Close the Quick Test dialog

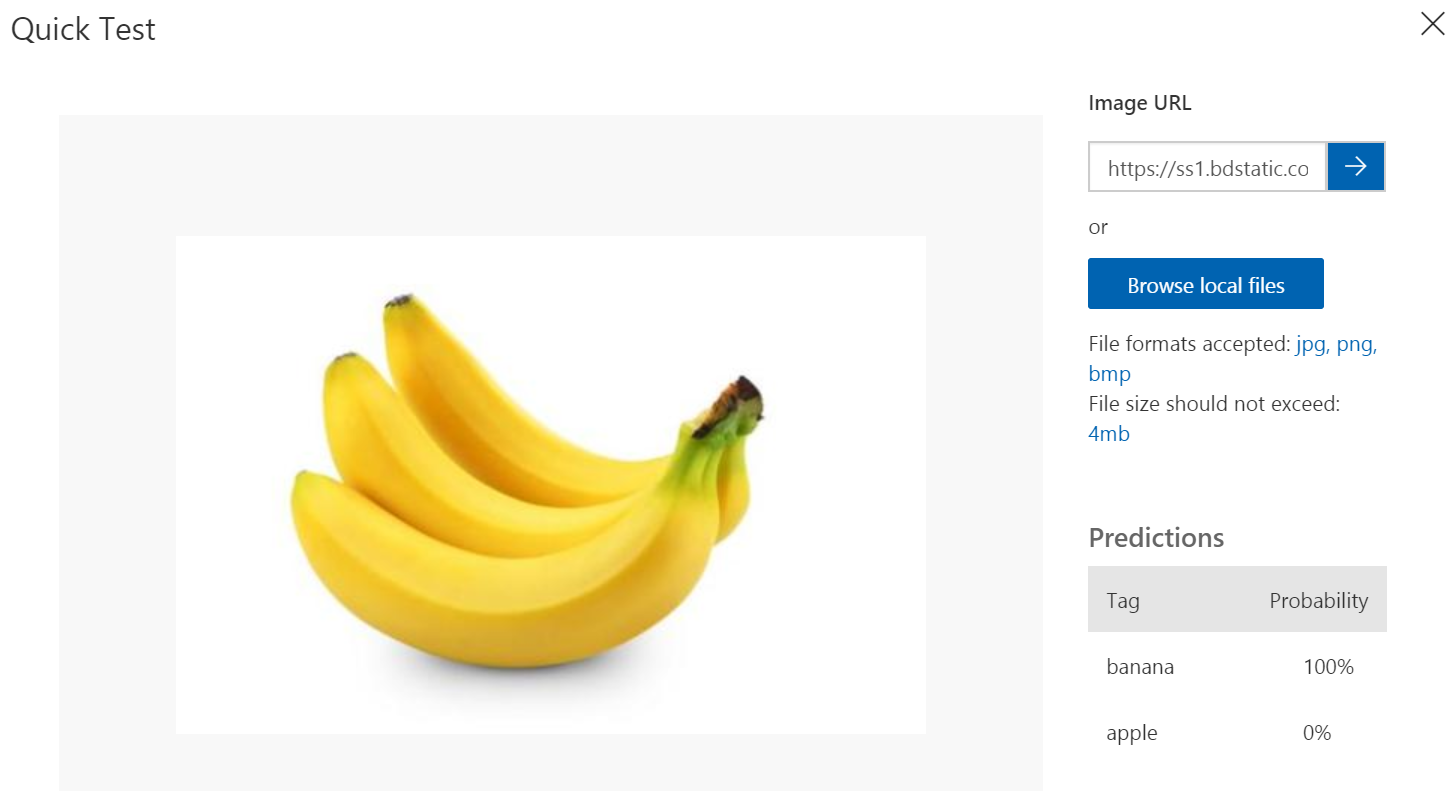[1432, 25]
